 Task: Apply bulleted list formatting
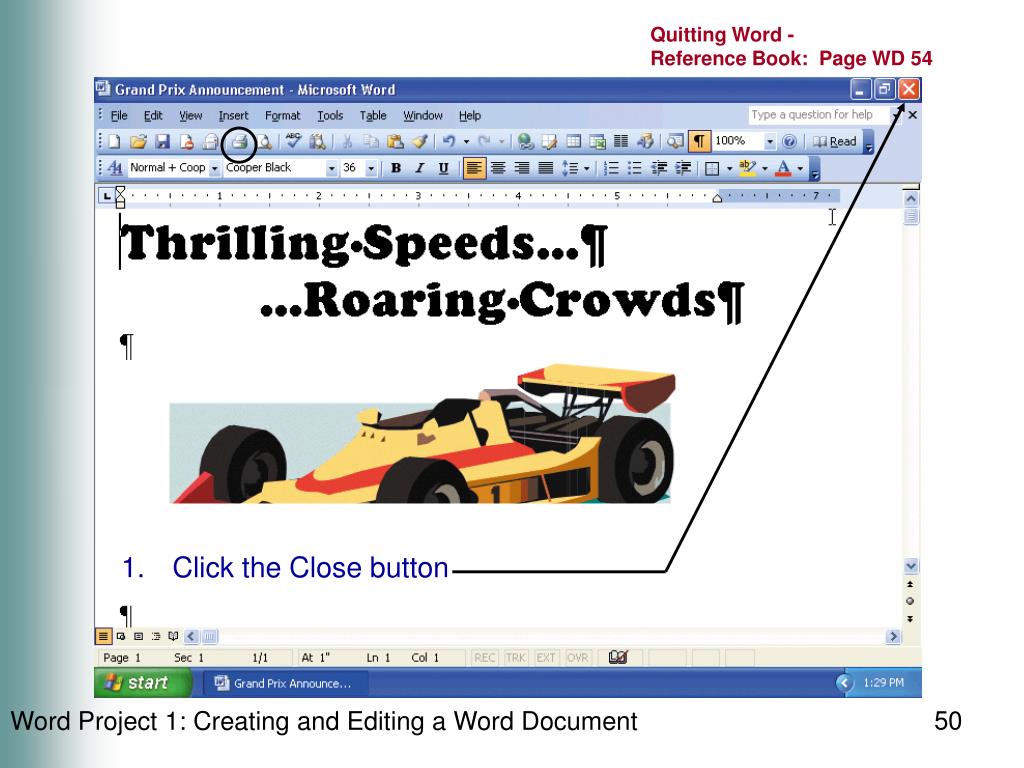pyautogui.click(x=635, y=168)
